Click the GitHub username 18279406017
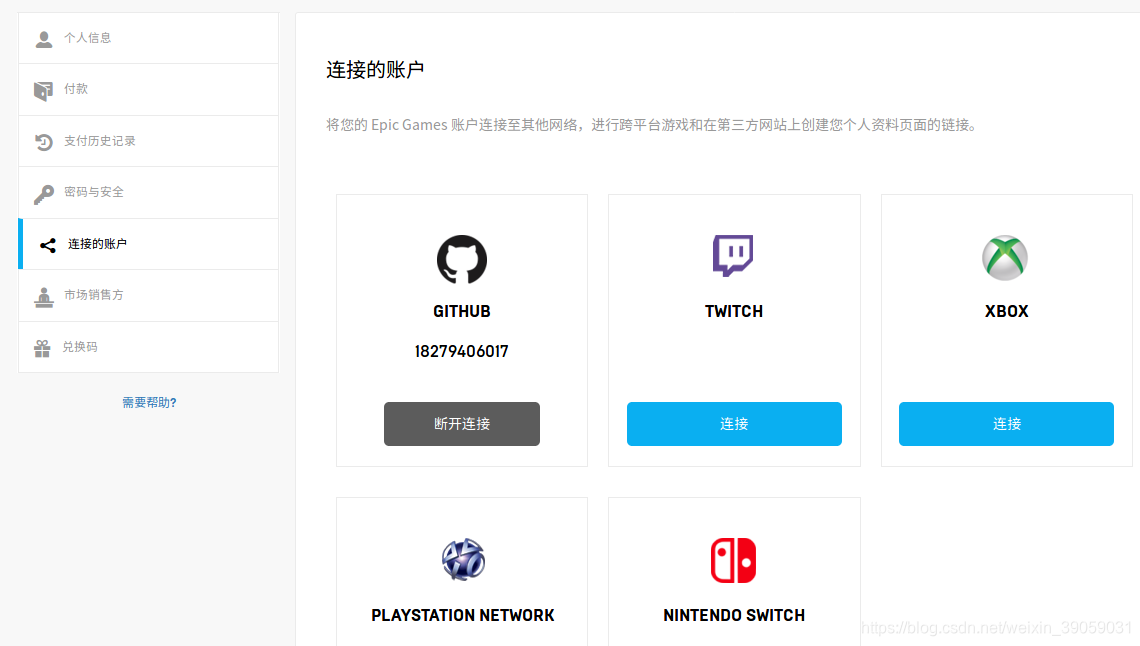The image size is (1140, 646). coord(462,352)
